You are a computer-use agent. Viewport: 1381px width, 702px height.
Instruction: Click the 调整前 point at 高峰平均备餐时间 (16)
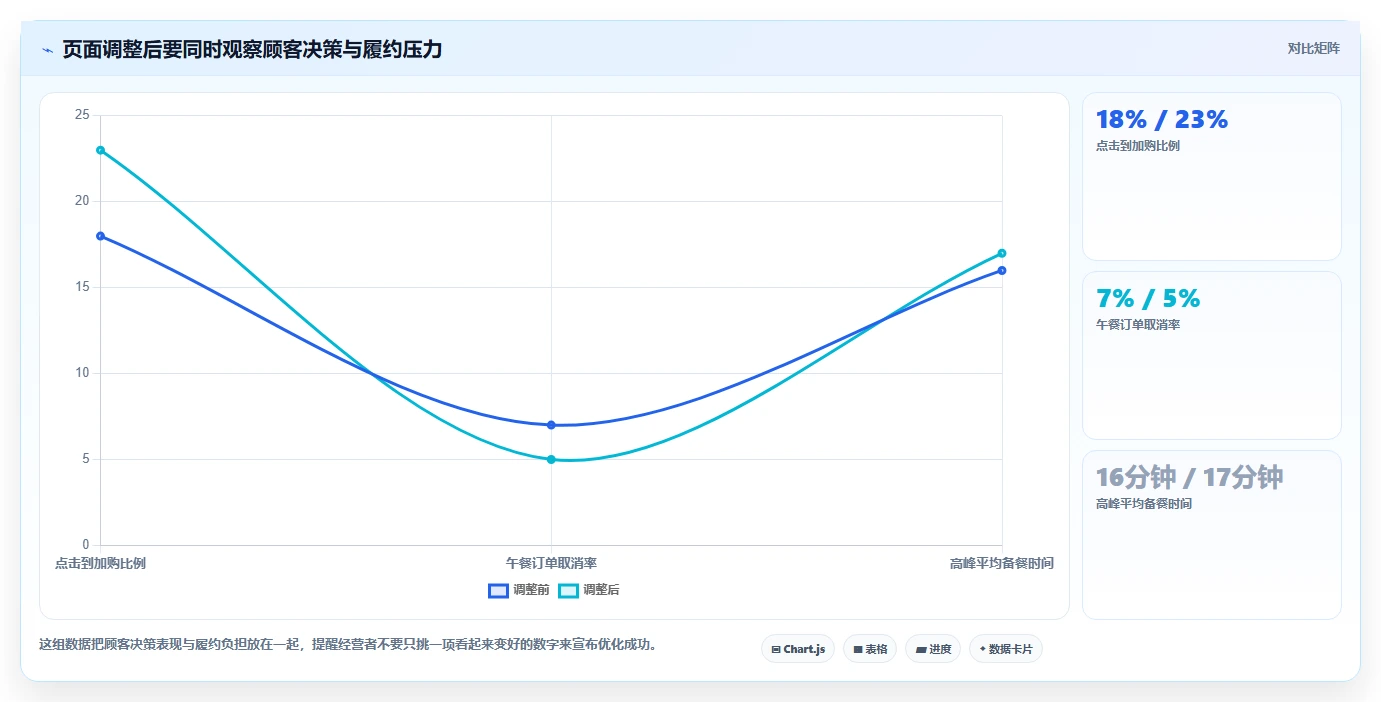point(1002,270)
